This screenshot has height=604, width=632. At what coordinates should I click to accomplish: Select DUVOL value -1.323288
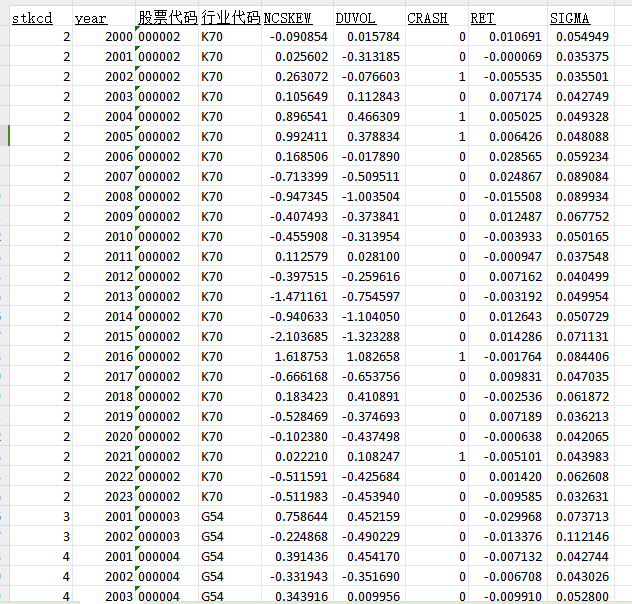pyautogui.click(x=367, y=337)
